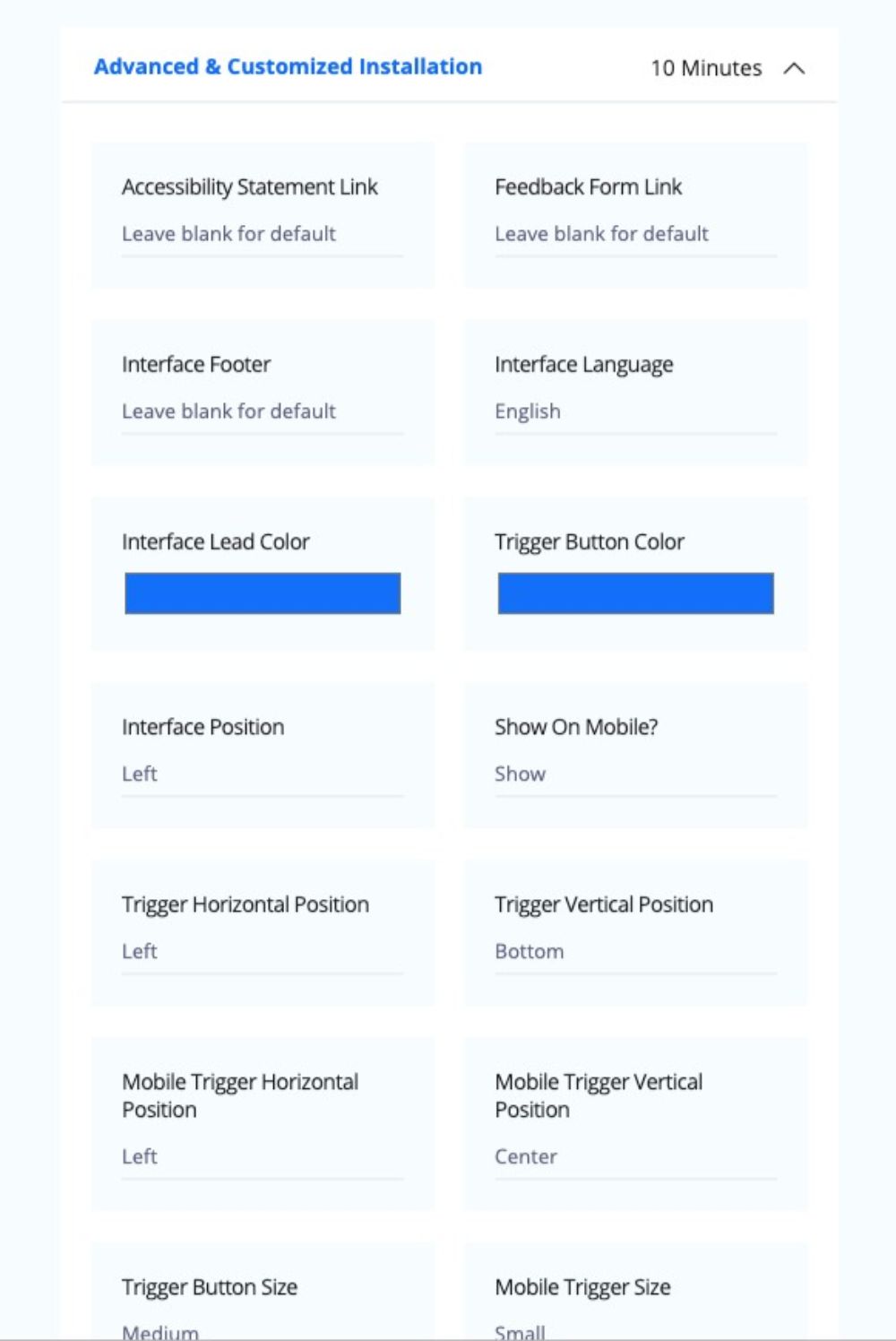Open Mobile Trigger Horizontal Position dropdown
Image resolution: width=896 pixels, height=1341 pixels.
click(263, 1157)
